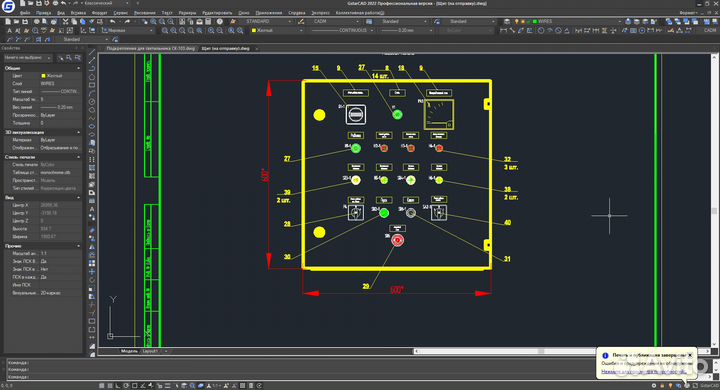The width and height of the screenshot is (720, 390).
Task: Toggle Grid display in status bar
Action: pyautogui.click(x=110, y=386)
